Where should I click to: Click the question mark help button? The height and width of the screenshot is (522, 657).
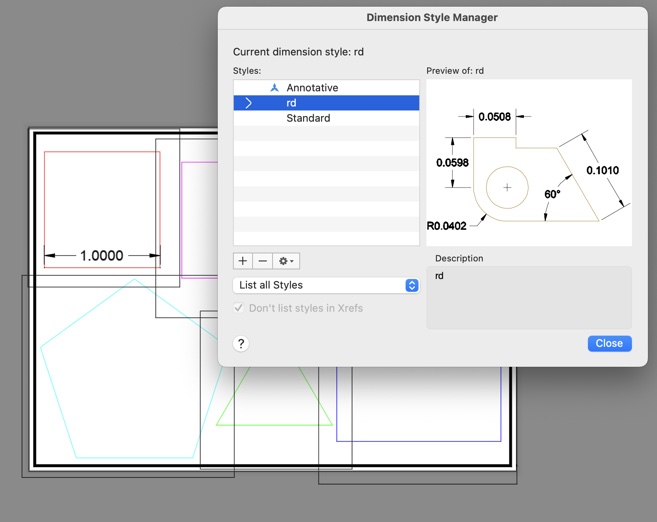point(241,344)
